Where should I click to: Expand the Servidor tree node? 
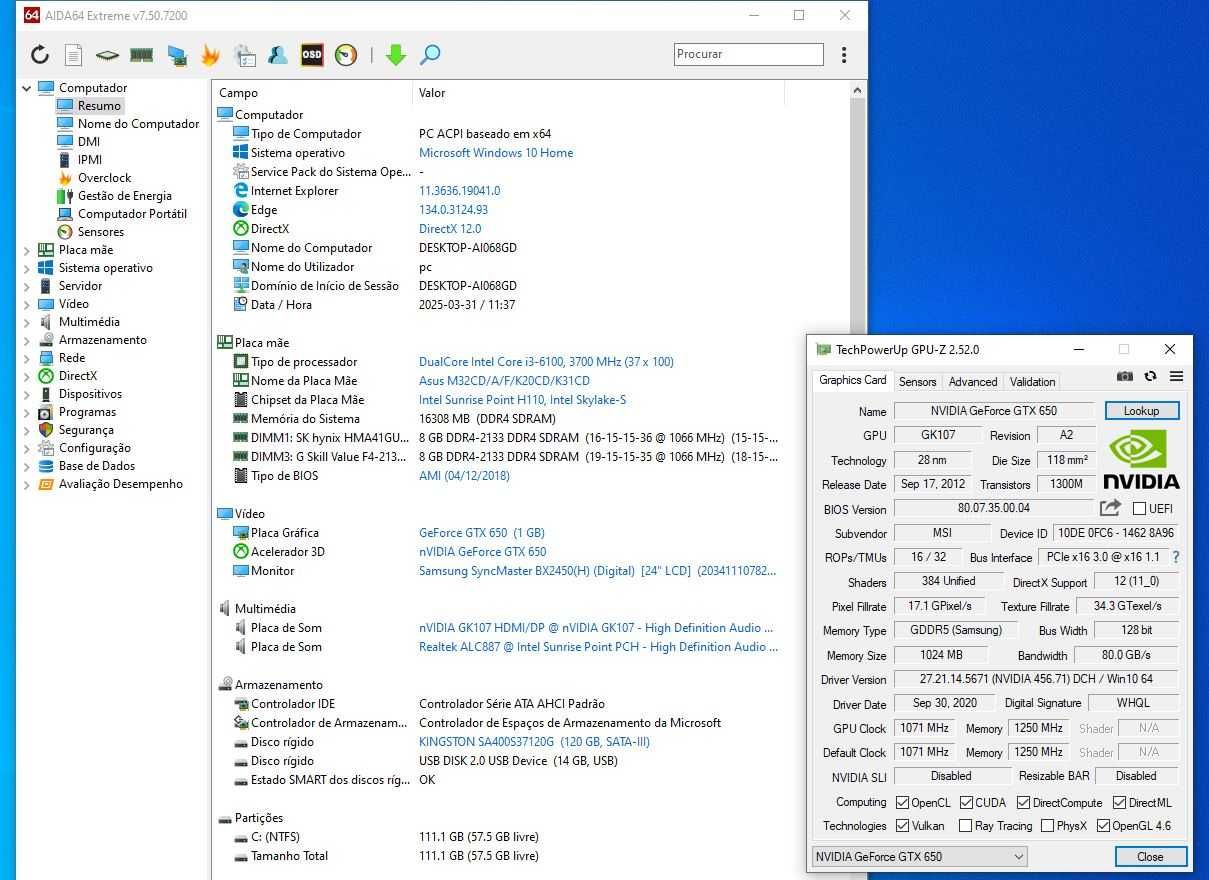coord(27,286)
